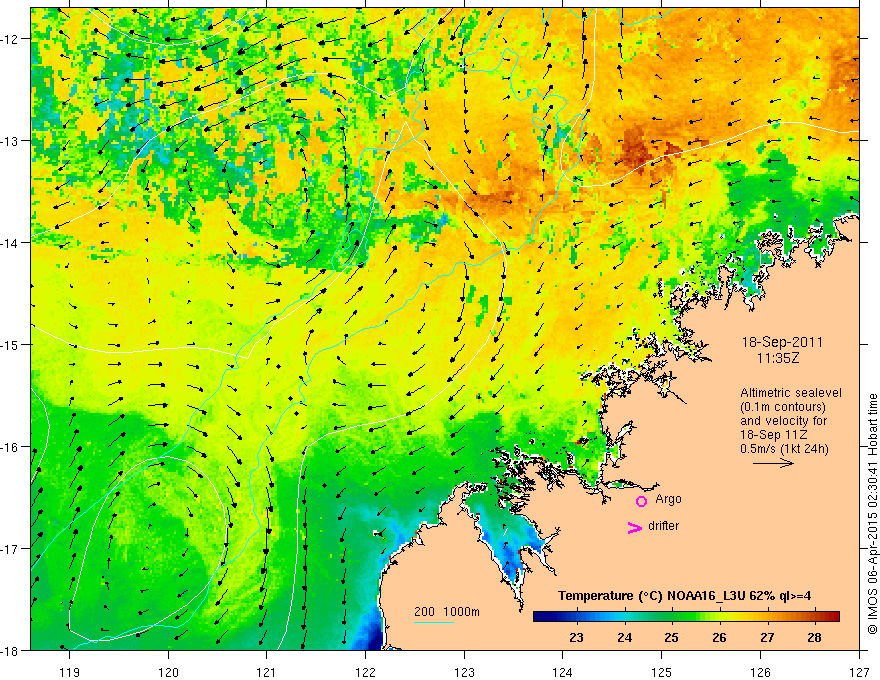Click the temperature color bar
This screenshot has width=880, height=680.
[x=686, y=616]
